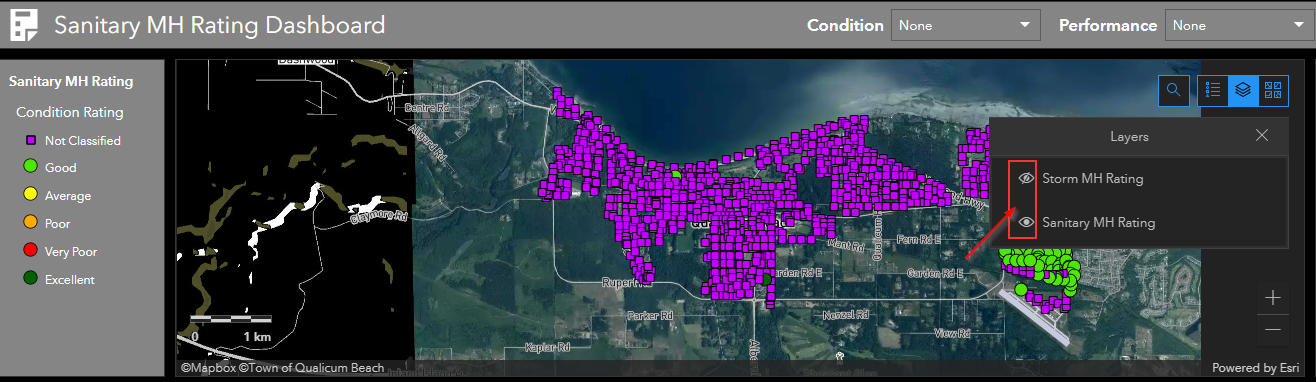The height and width of the screenshot is (382, 1316).
Task: Click the Poor orange legend symbol
Action: 31,223
